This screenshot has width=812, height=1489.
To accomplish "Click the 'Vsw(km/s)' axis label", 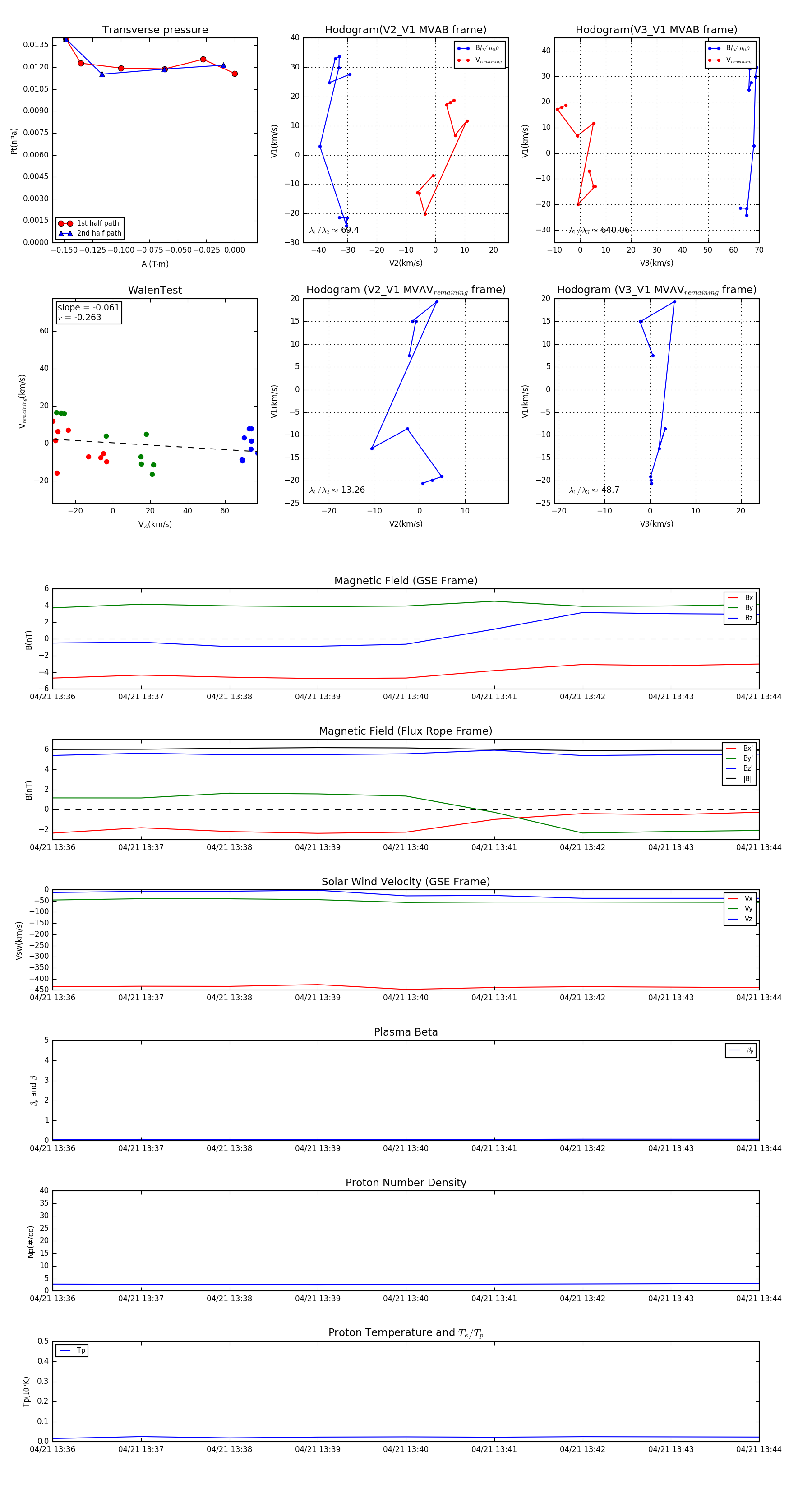I will coord(19,940).
